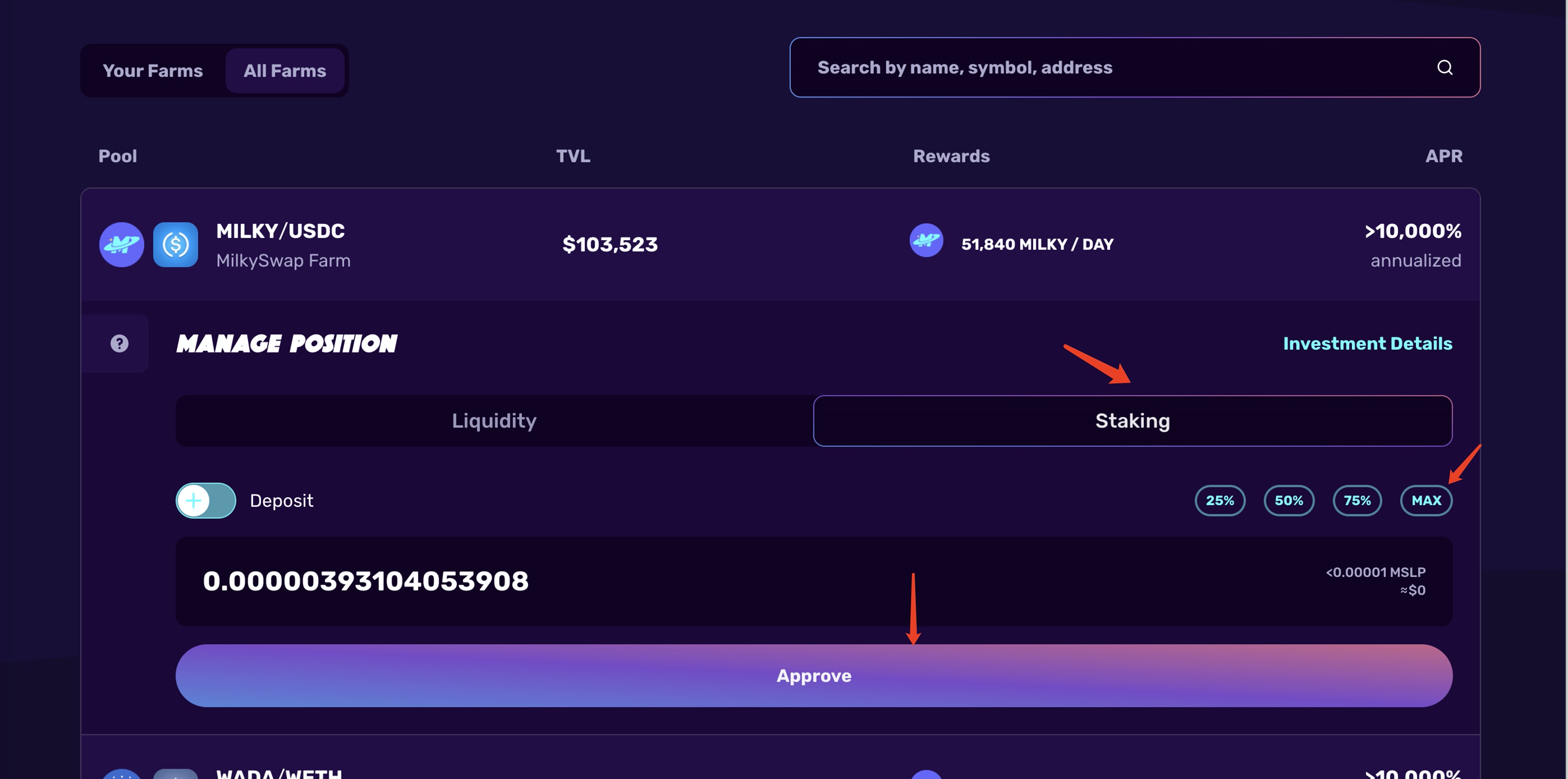Screen dimensions: 1568x779
Task: Click the MILKY token icon in pool row
Action: [x=122, y=245]
